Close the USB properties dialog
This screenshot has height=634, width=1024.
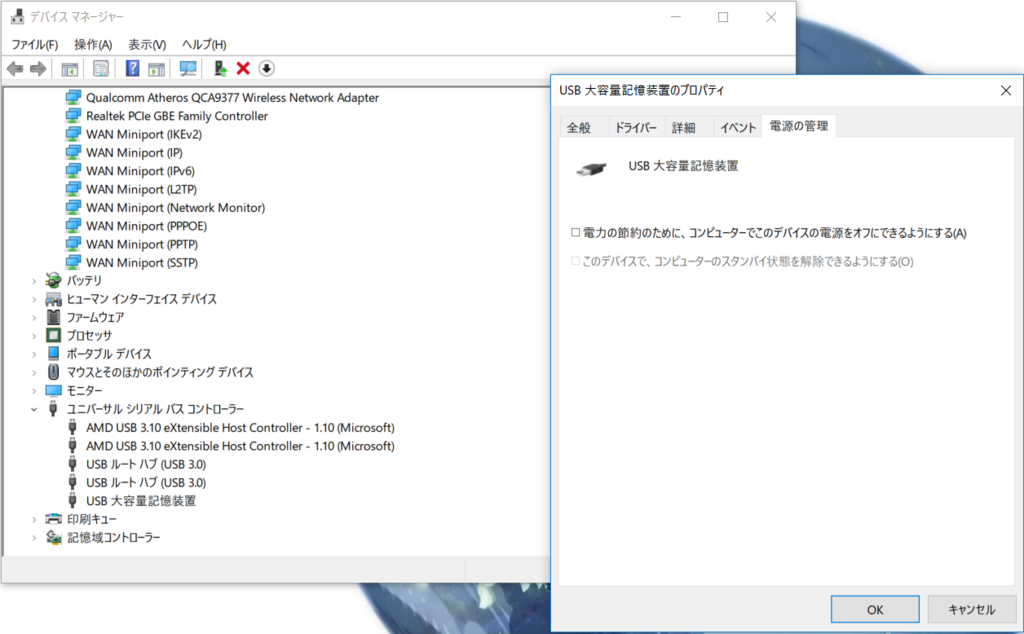(x=1006, y=91)
